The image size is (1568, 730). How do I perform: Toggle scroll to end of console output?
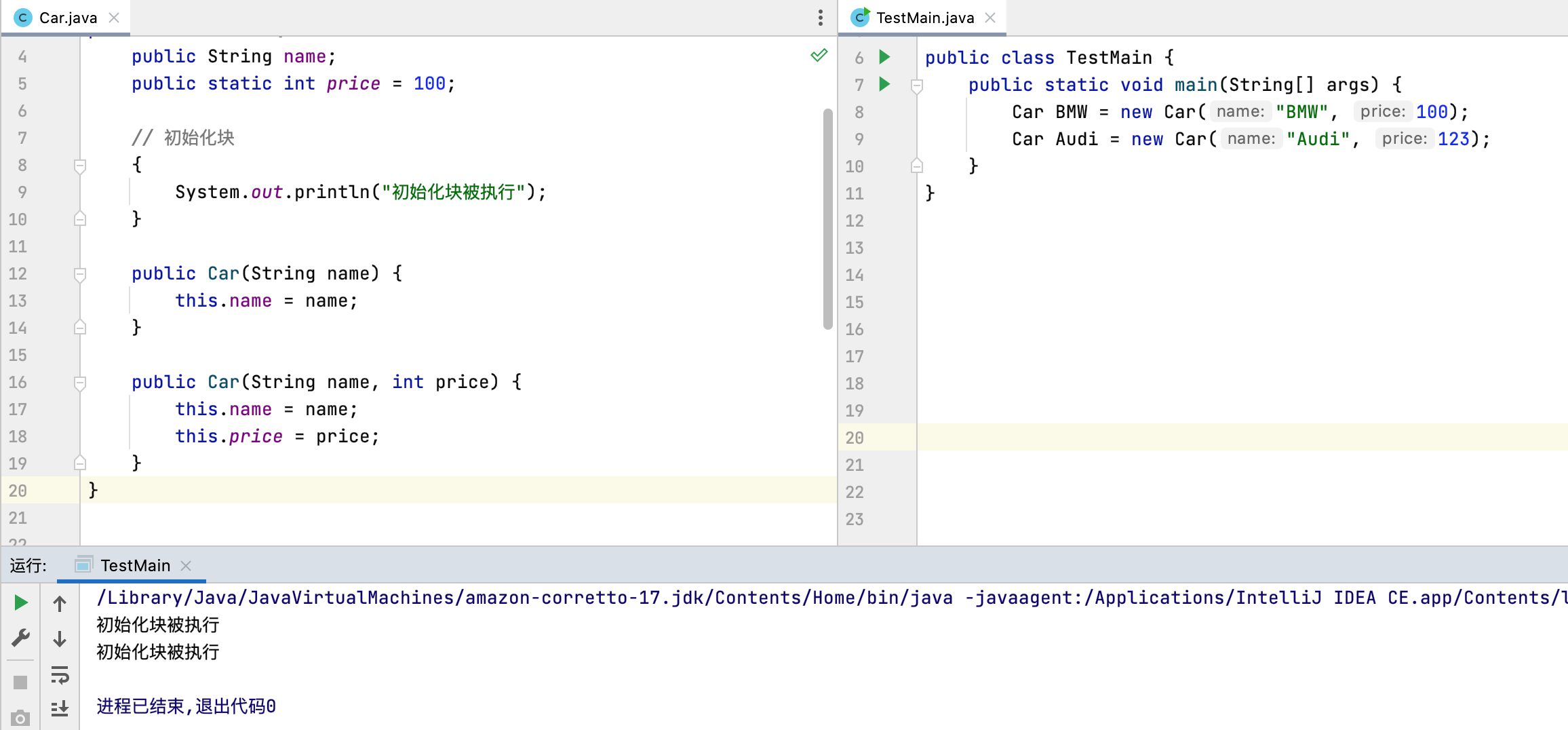tap(60, 708)
